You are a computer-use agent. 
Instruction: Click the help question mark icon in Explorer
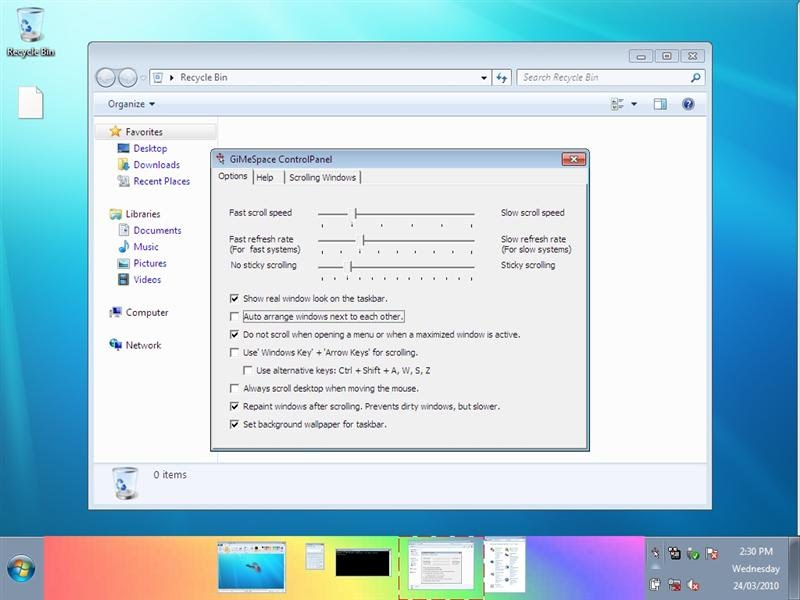coord(688,104)
